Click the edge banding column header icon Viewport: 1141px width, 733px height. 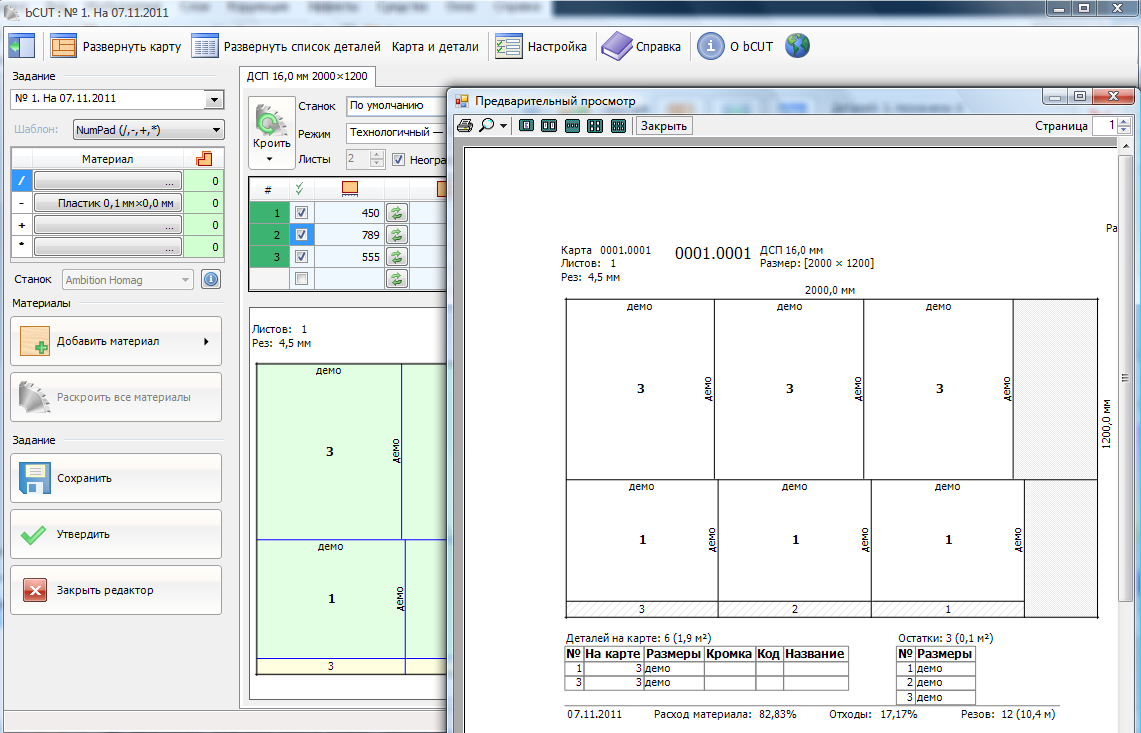[x=204, y=159]
